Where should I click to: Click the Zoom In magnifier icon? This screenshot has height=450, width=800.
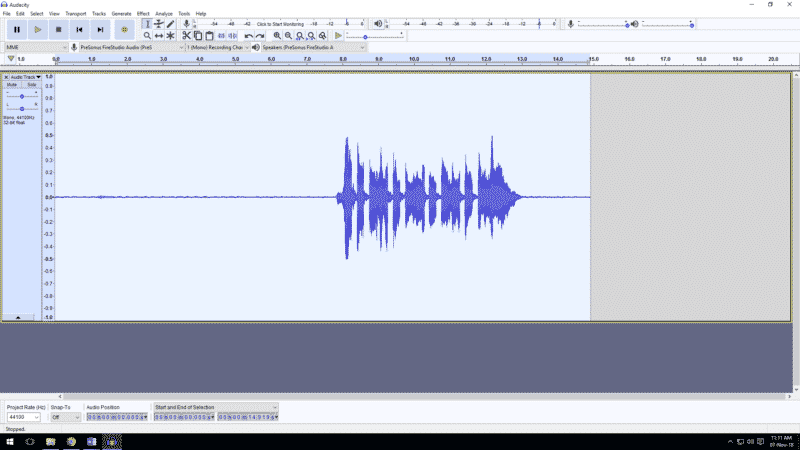[277, 36]
